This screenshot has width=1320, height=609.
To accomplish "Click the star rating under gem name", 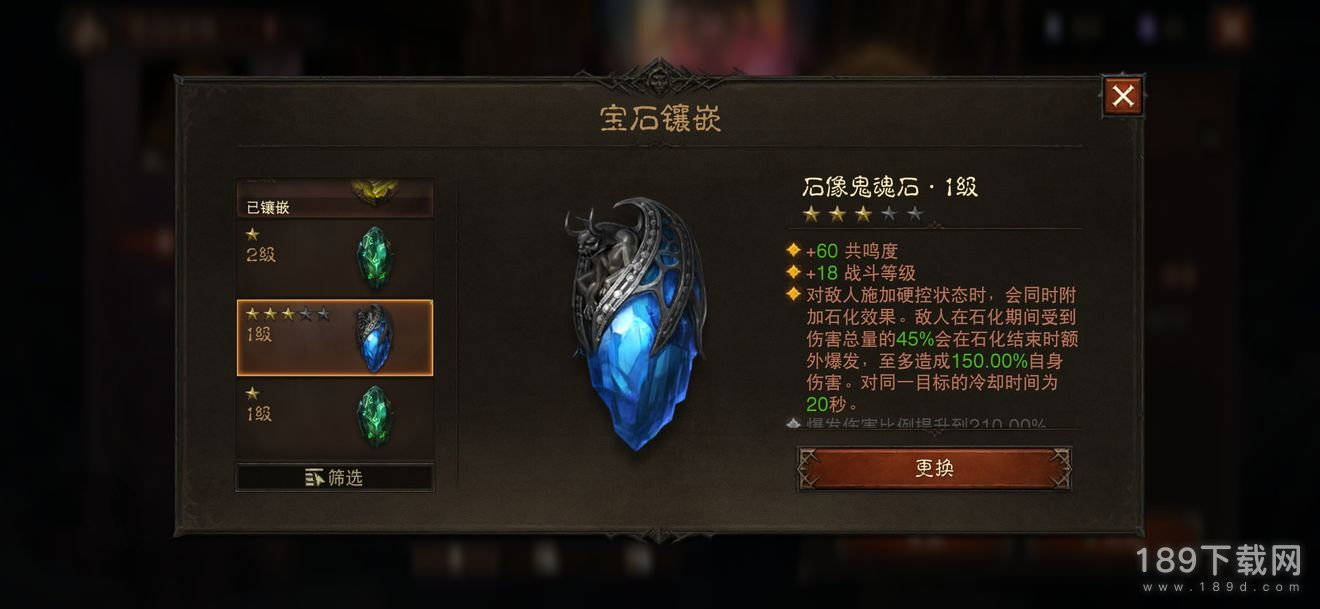I will [862, 214].
